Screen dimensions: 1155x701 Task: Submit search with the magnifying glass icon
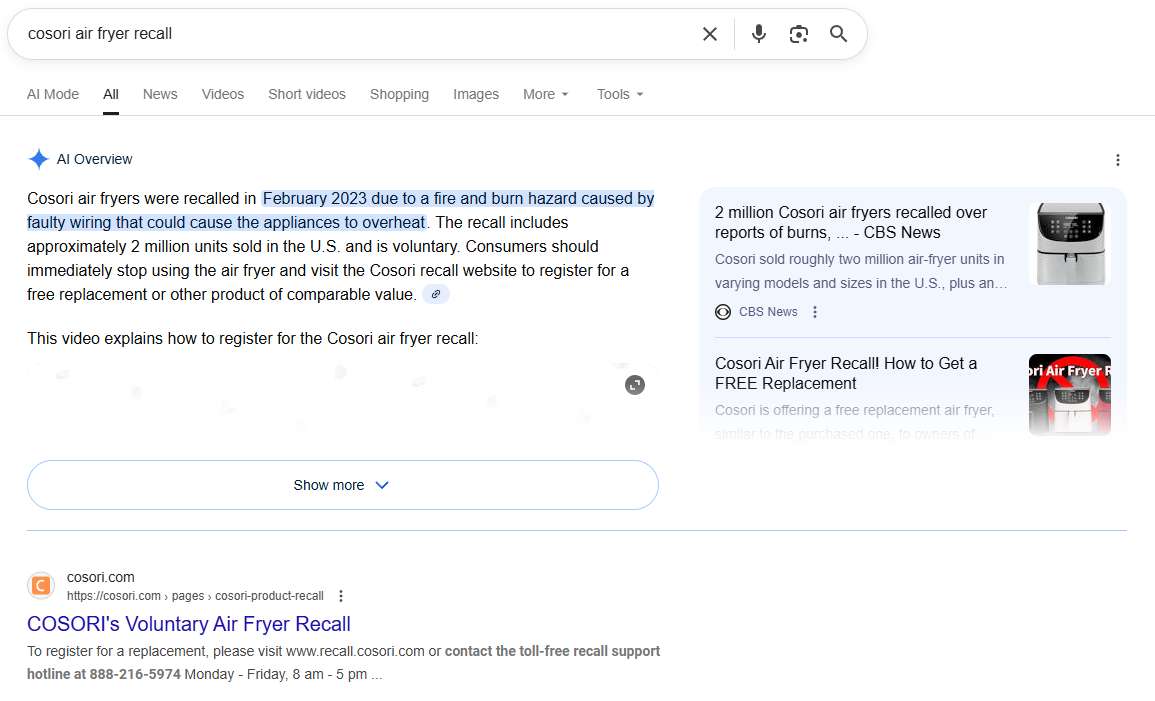[838, 34]
